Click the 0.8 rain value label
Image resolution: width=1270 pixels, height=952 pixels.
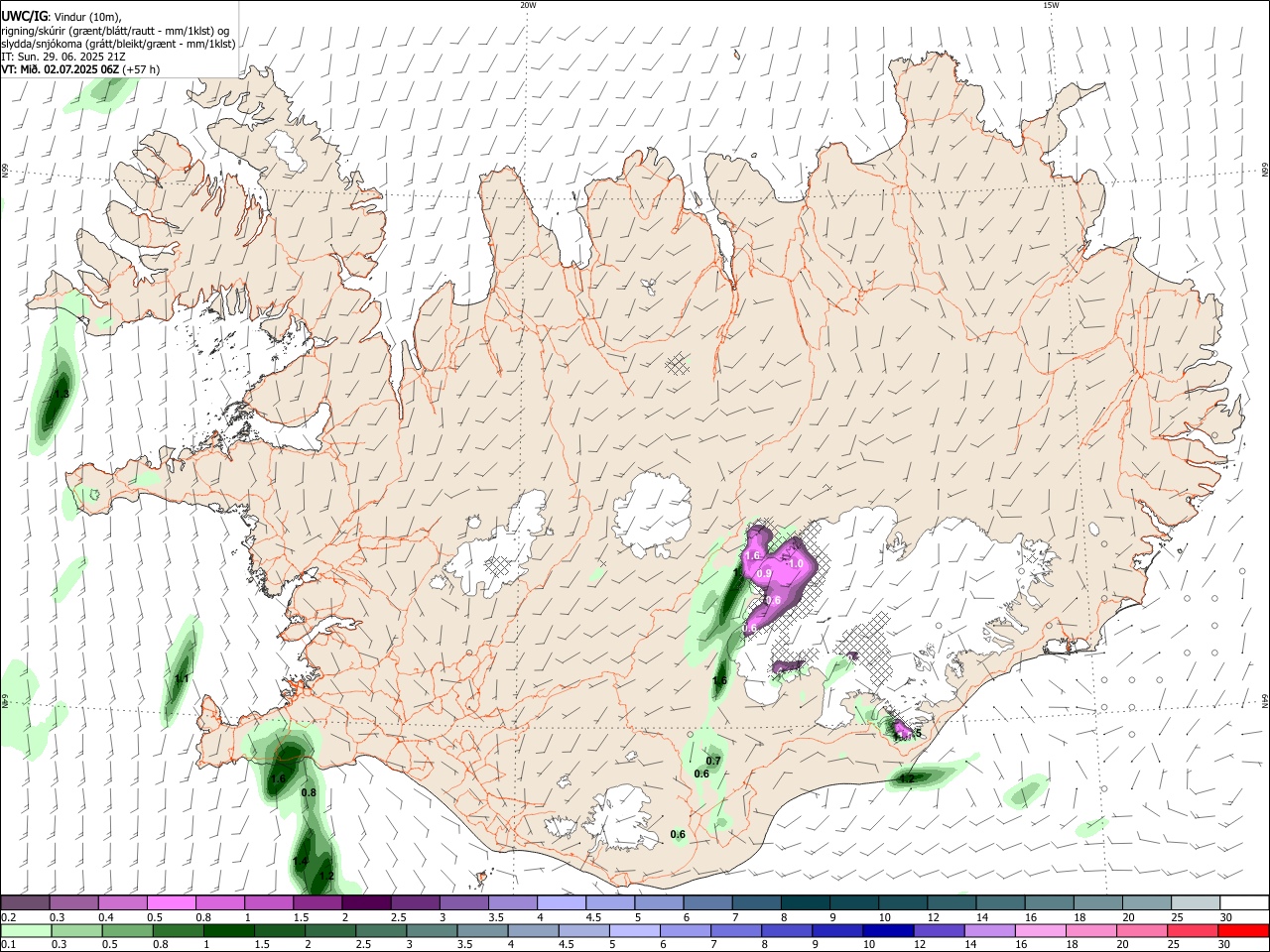point(309,793)
